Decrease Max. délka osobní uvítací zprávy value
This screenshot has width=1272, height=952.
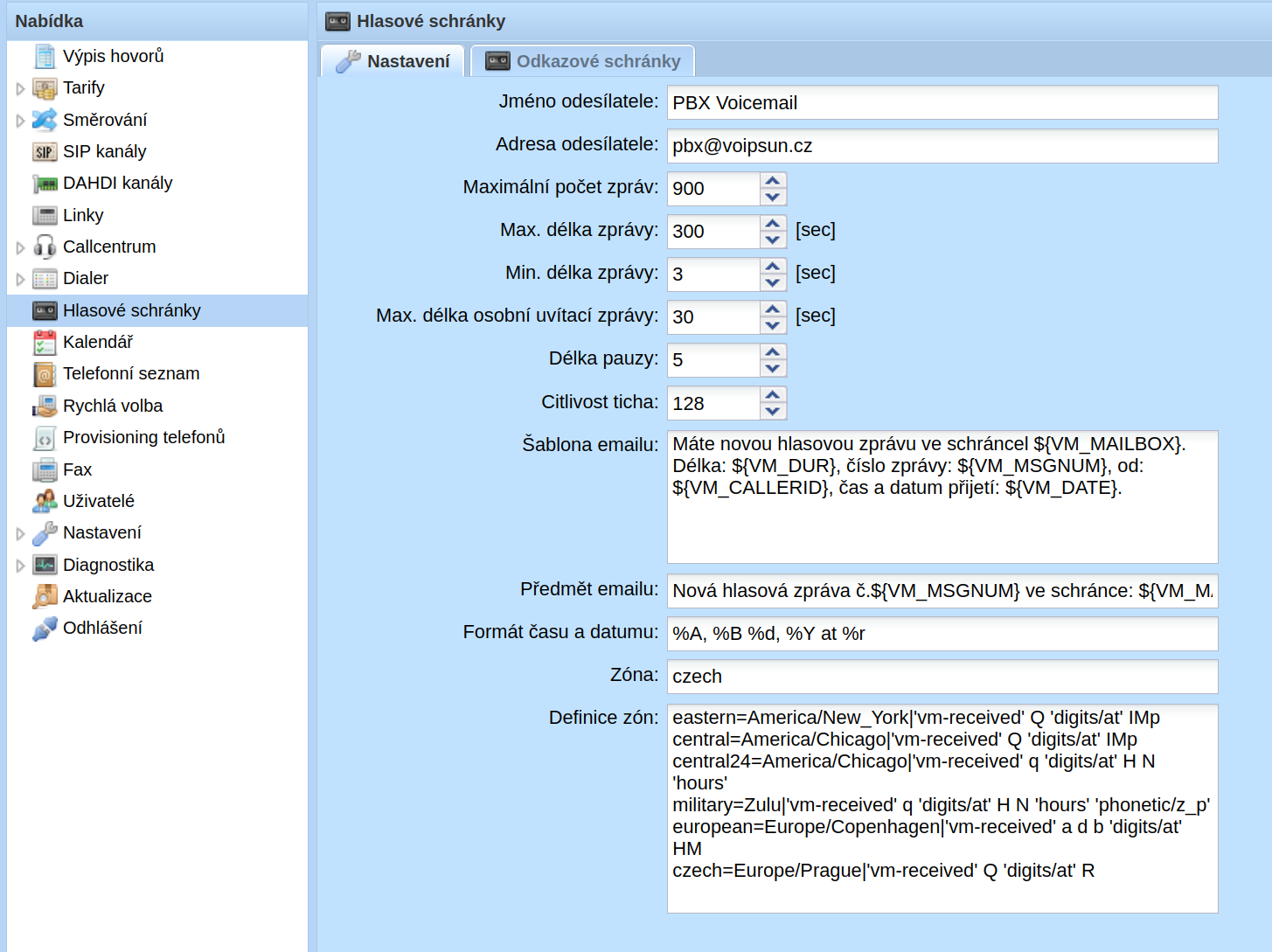pyautogui.click(x=773, y=326)
